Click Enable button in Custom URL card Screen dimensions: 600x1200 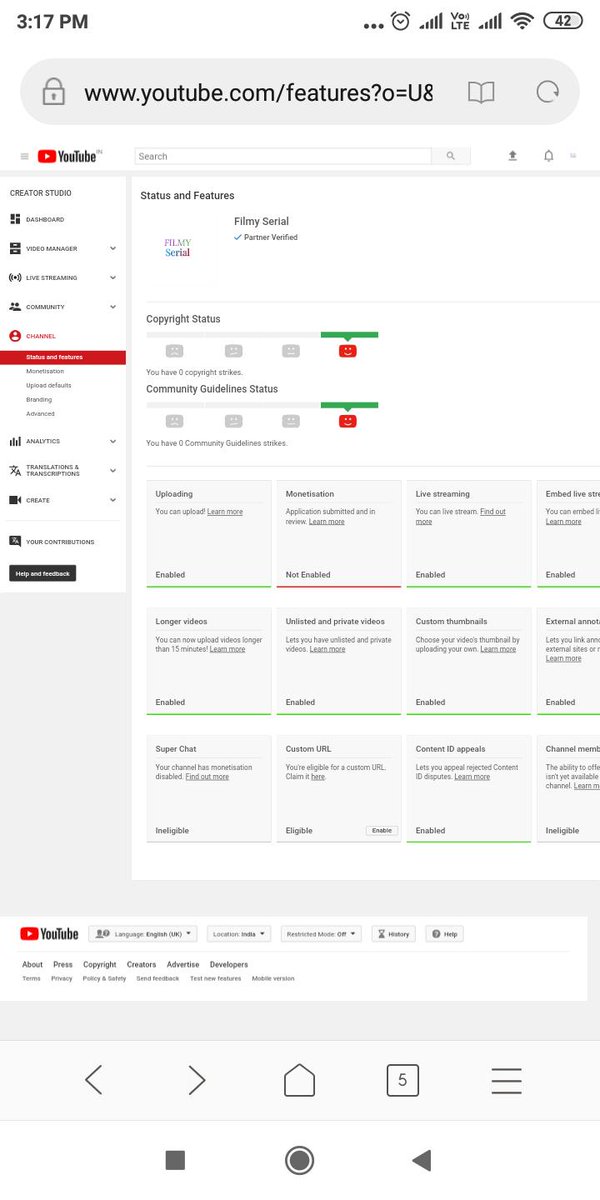click(382, 830)
